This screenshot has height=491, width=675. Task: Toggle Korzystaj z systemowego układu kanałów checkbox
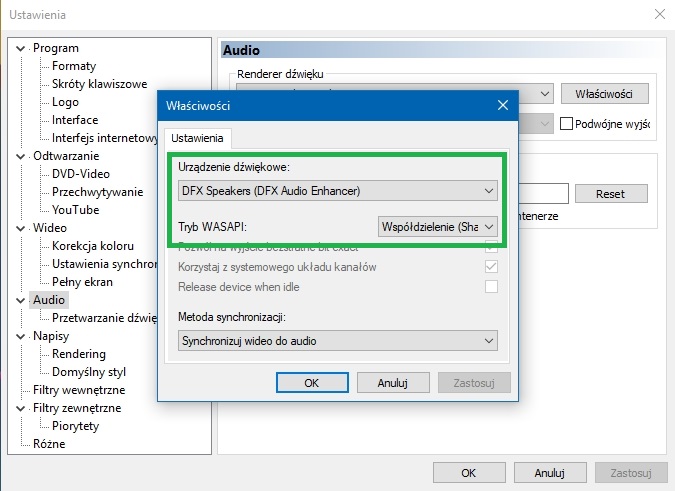491,267
